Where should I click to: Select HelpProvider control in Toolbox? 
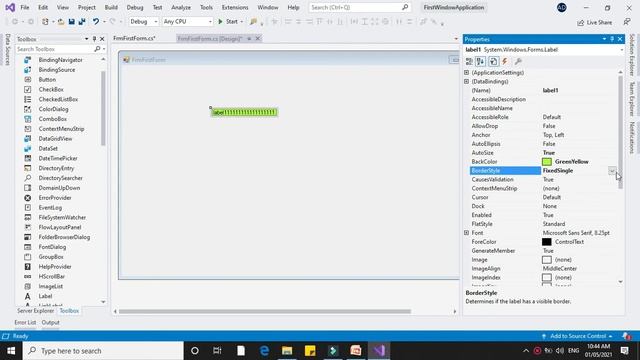[x=55, y=267]
